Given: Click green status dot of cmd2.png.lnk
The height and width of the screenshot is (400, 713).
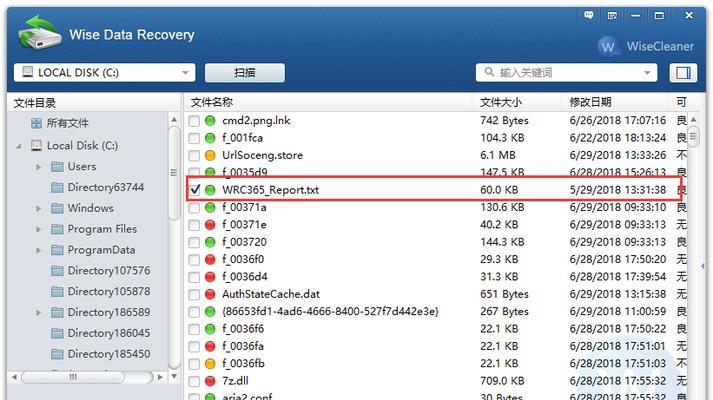Looking at the screenshot, I should tap(210, 120).
